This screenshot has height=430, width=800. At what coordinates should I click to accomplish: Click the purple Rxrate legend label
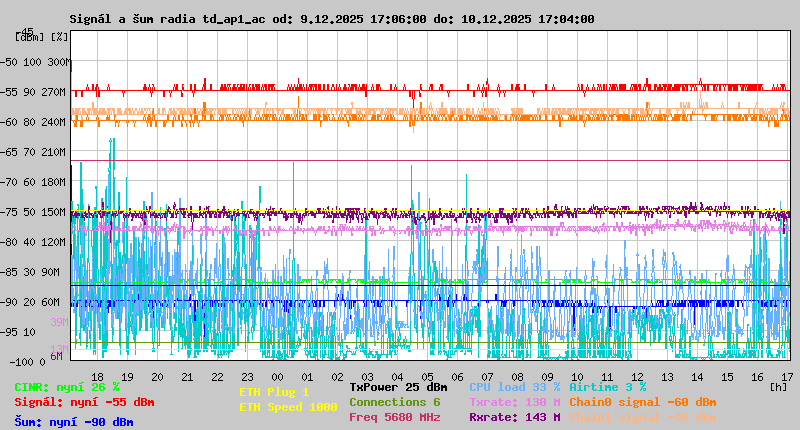tap(514, 417)
